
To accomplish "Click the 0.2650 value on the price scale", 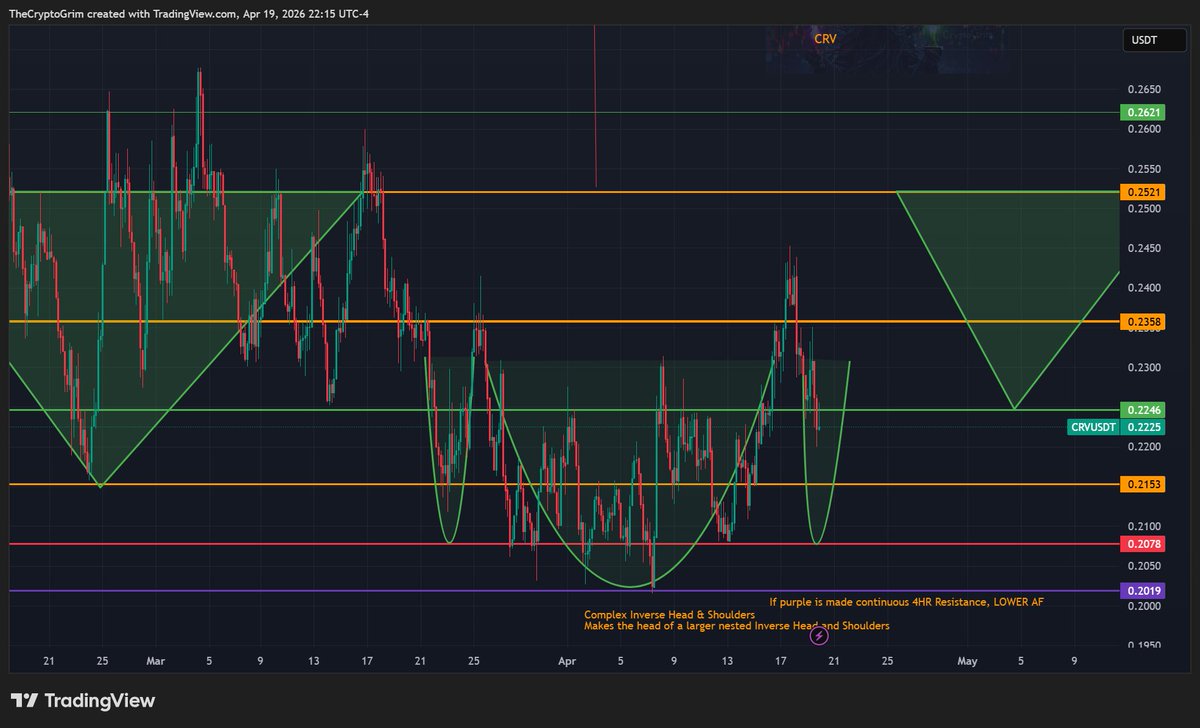I will click(x=1144, y=90).
